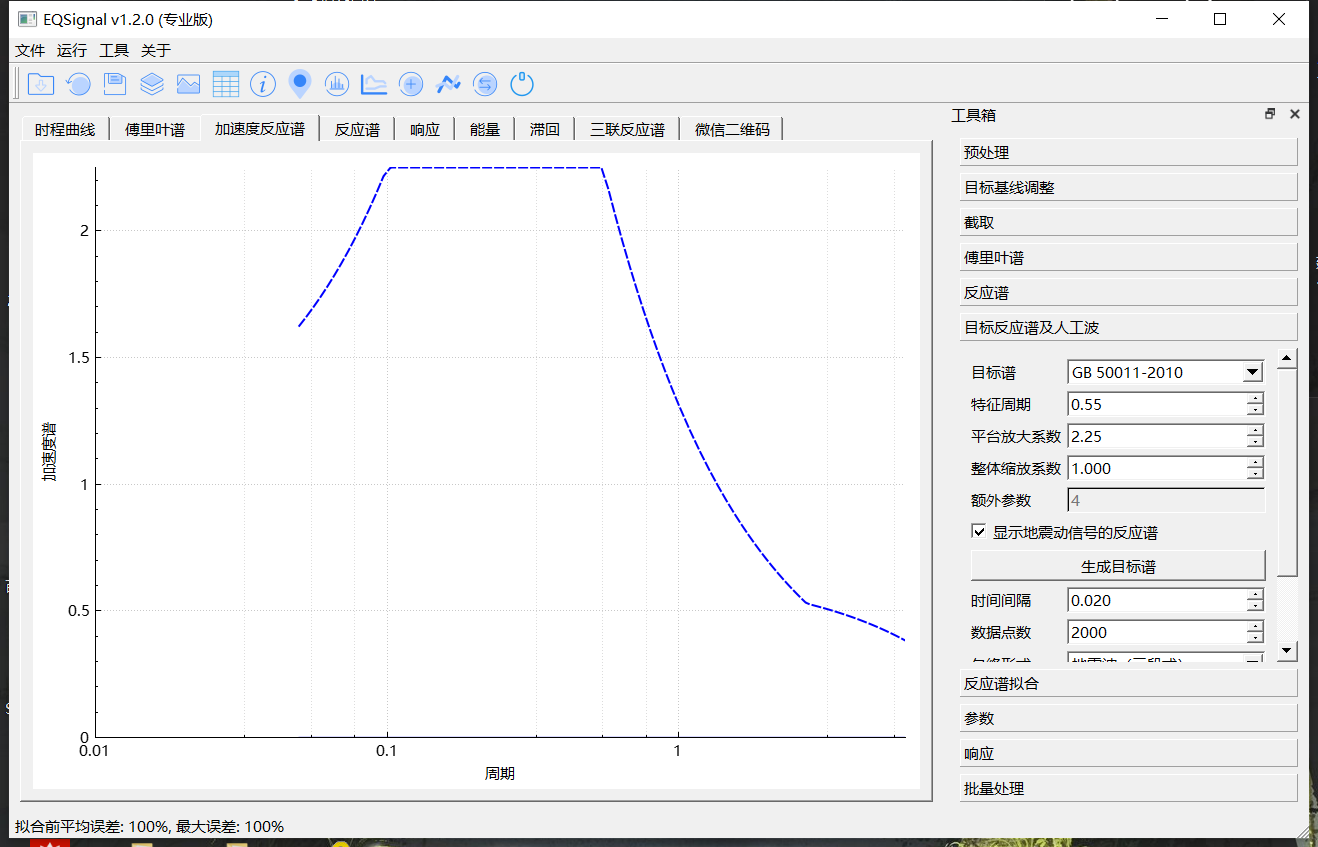Uncheck 显示地震动信号的反应谱 option
Image resolution: width=1318 pixels, height=847 pixels.
pos(978,531)
